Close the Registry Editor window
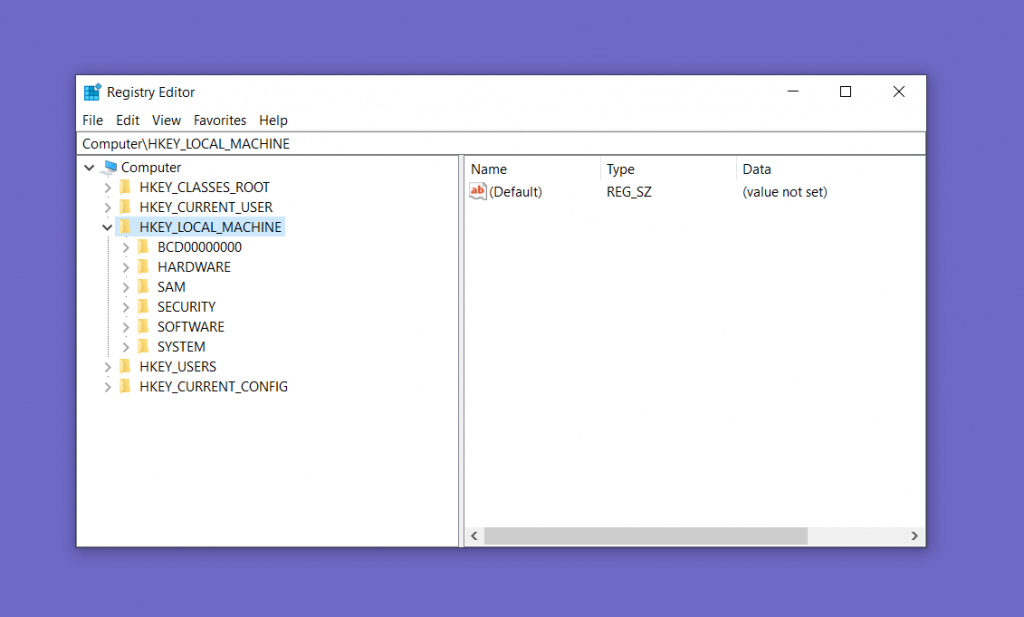This screenshot has height=617, width=1024. tap(899, 91)
